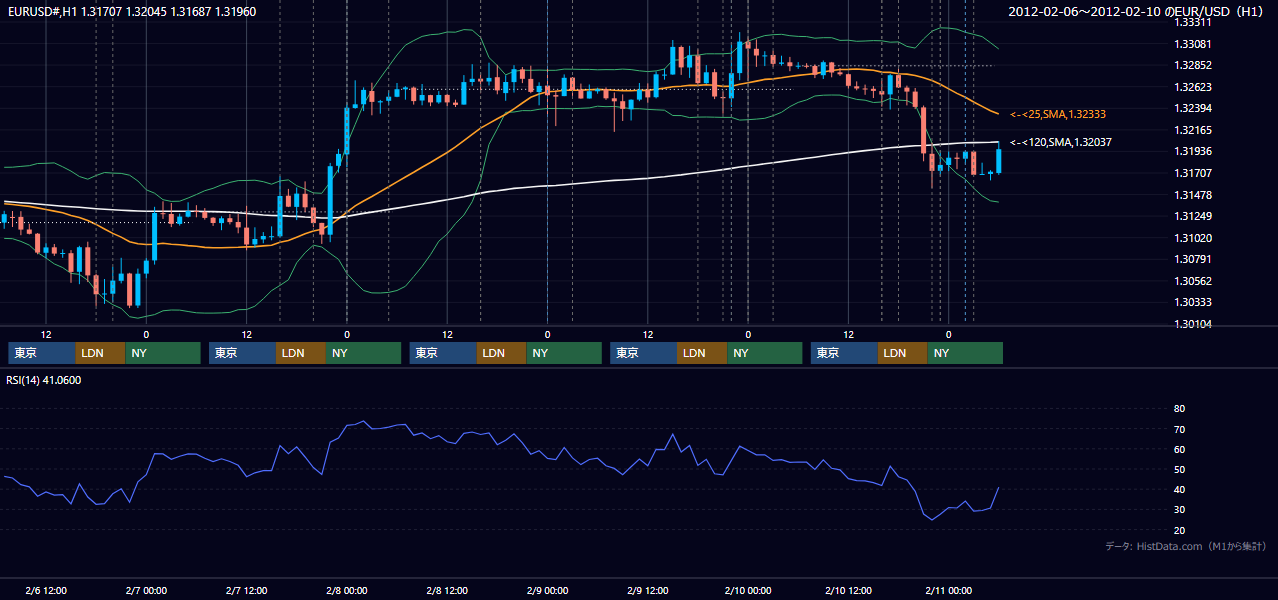The image size is (1278, 600).
Task: Select the 東京 session block for 2/9
Action: coord(644,353)
